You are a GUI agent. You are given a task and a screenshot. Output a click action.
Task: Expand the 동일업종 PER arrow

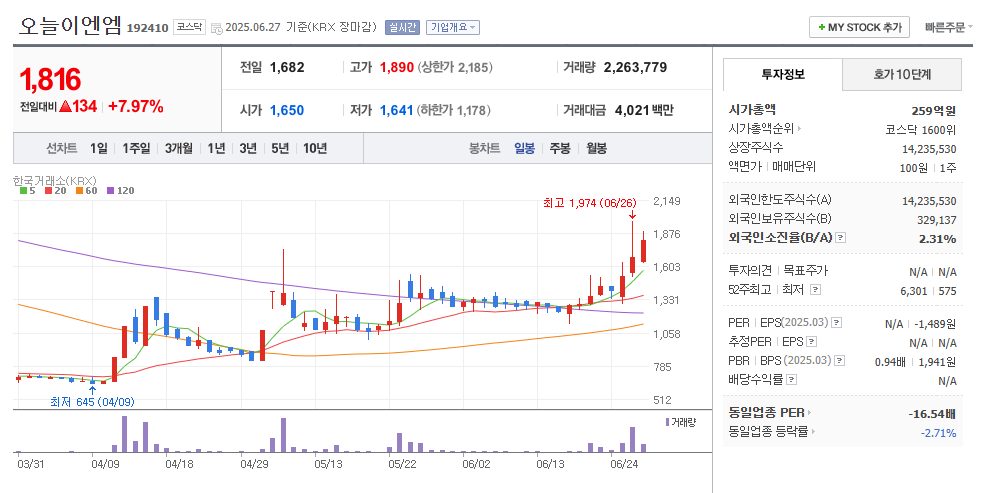tap(809, 413)
